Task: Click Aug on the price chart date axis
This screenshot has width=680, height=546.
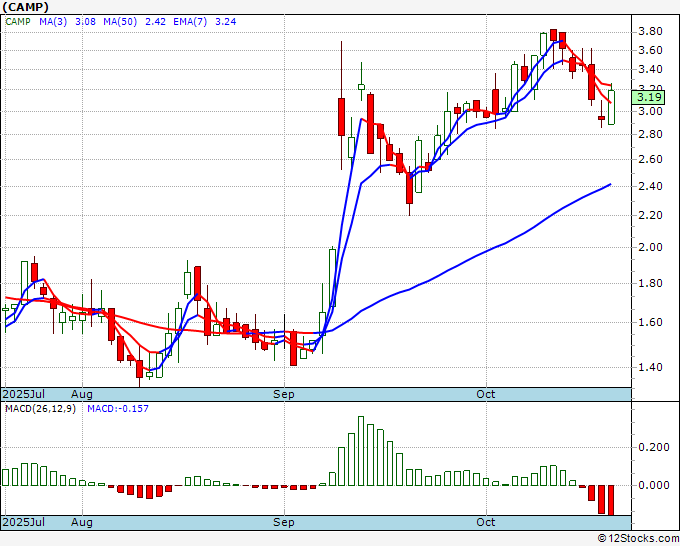Action: point(82,394)
